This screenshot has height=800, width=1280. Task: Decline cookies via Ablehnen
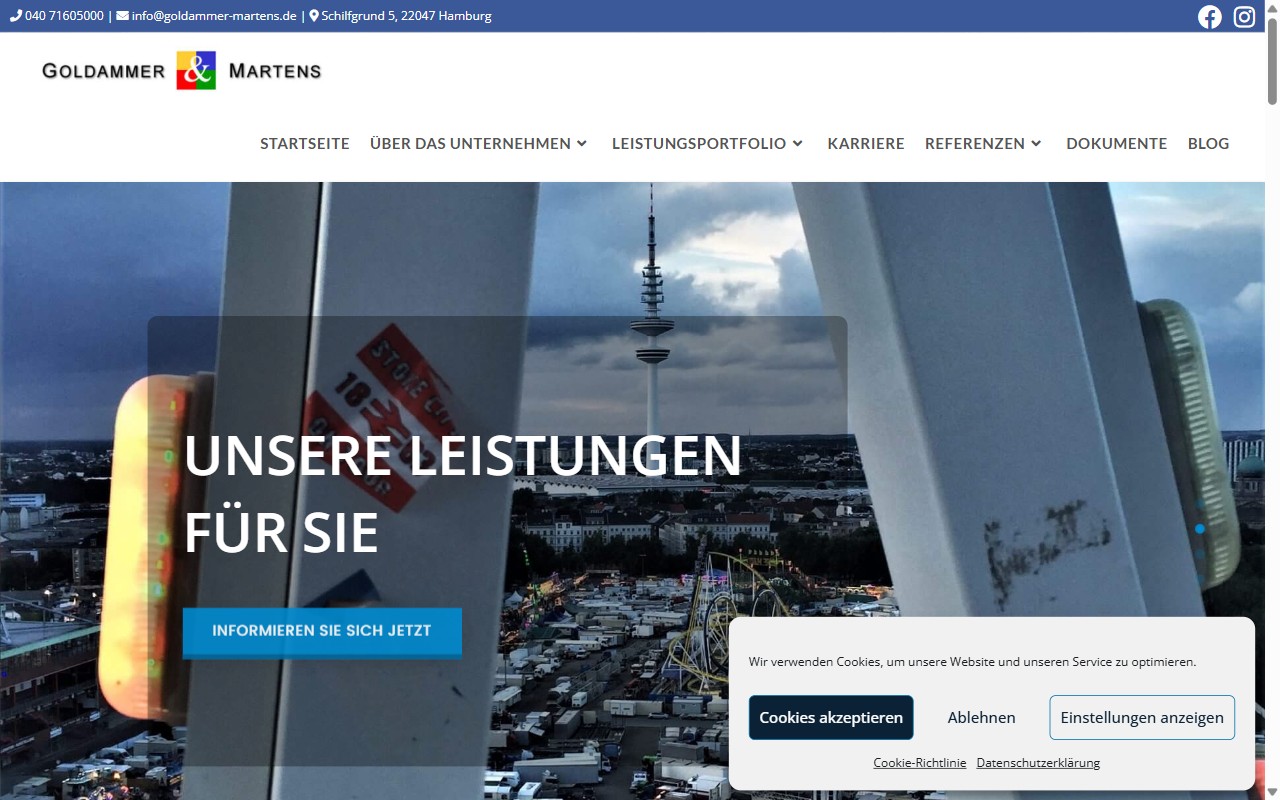pyautogui.click(x=982, y=718)
